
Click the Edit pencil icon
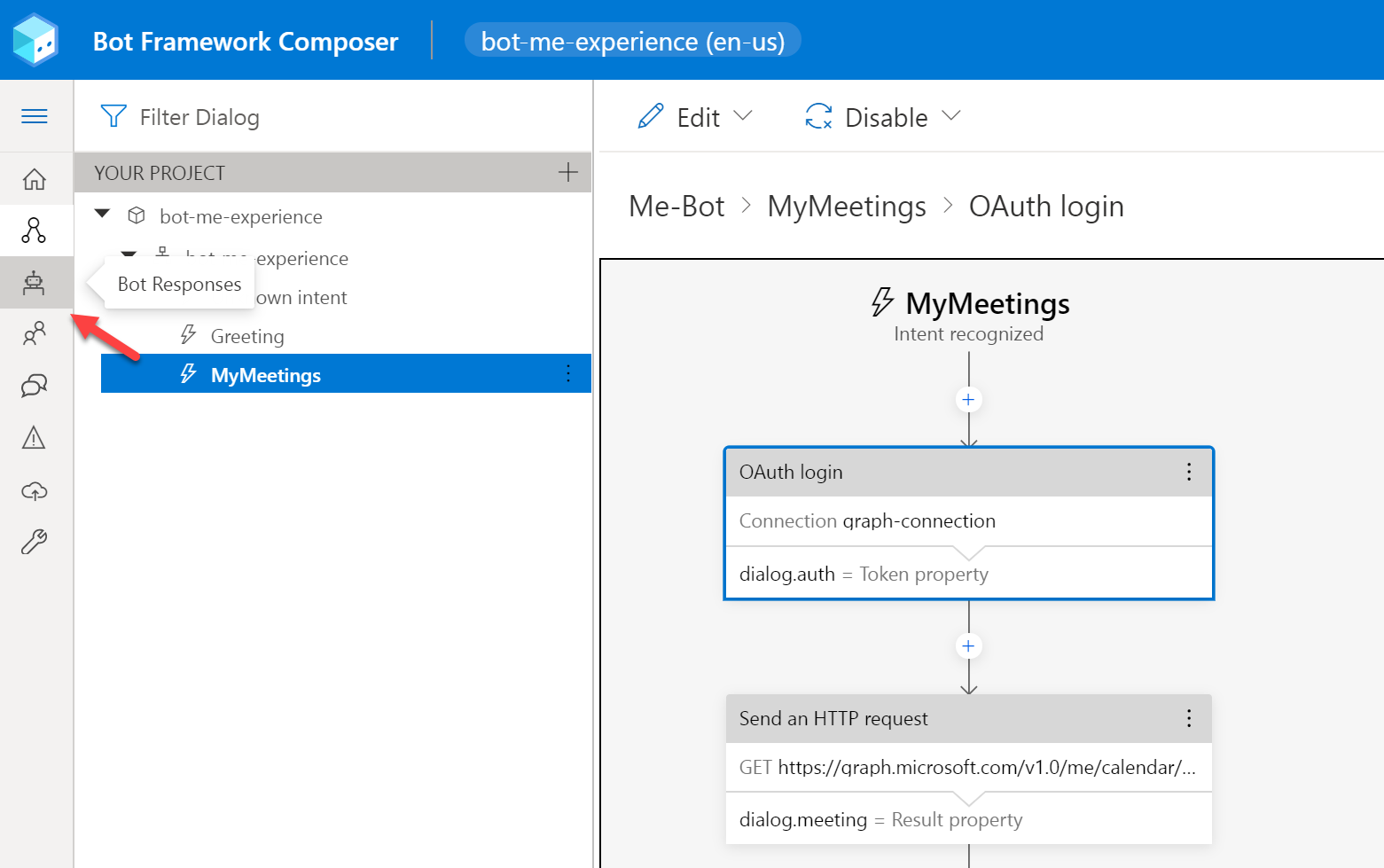coord(651,116)
